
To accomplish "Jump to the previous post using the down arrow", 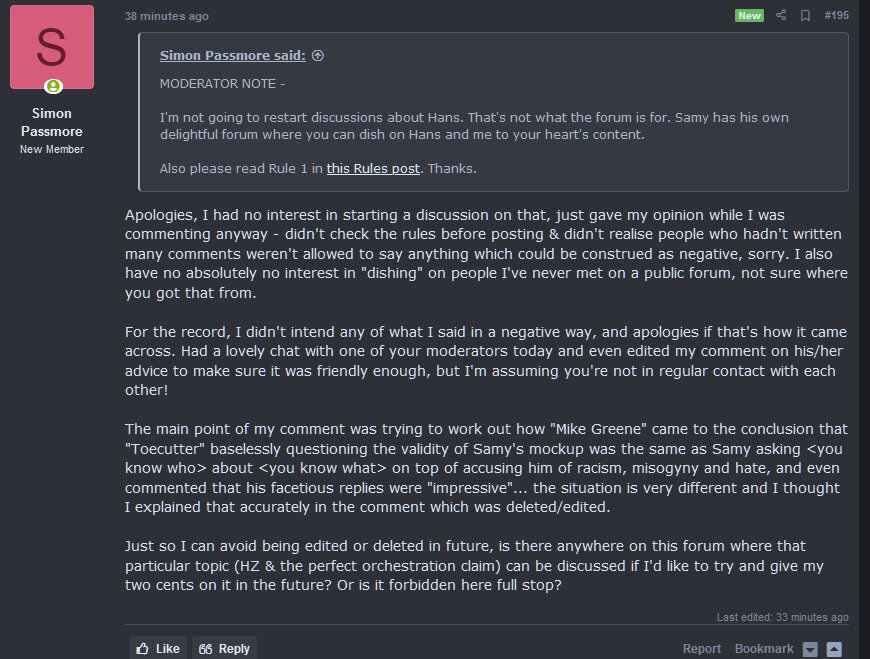I will click(x=811, y=649).
